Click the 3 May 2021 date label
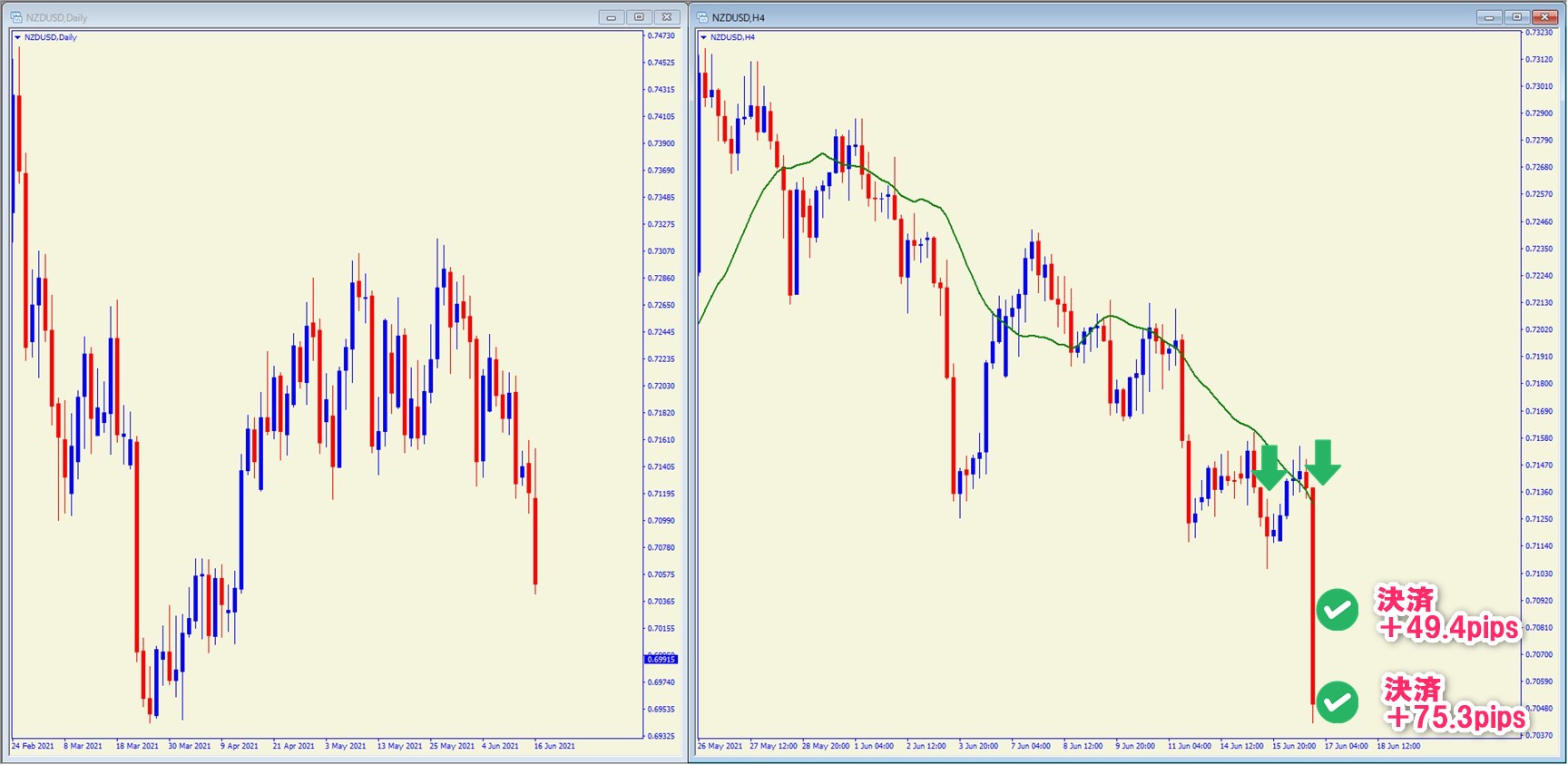 (x=346, y=746)
